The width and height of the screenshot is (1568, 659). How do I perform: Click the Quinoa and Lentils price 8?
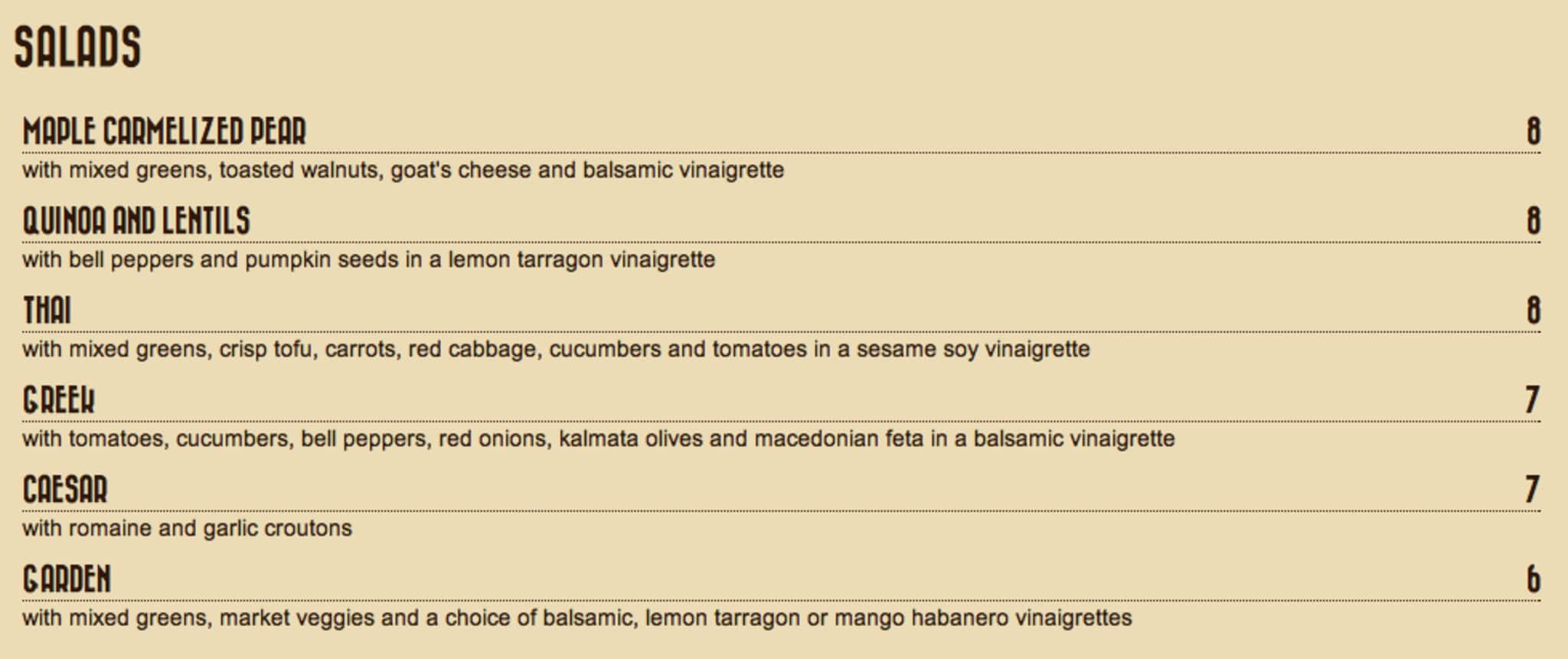pyautogui.click(x=1533, y=221)
